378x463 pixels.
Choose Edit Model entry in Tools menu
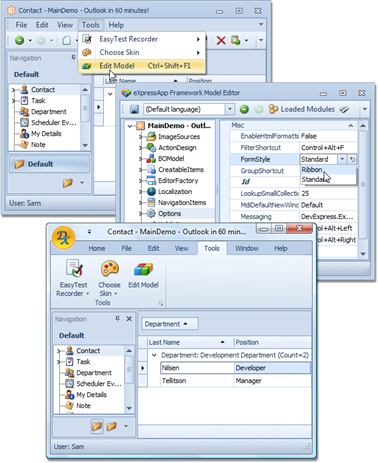point(142,66)
